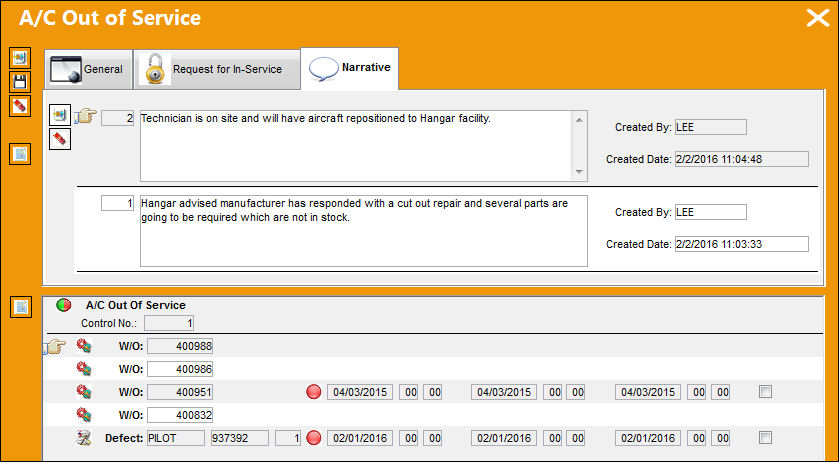
Task: Click the New record icon atop orange sidebar
Action: coord(20,57)
